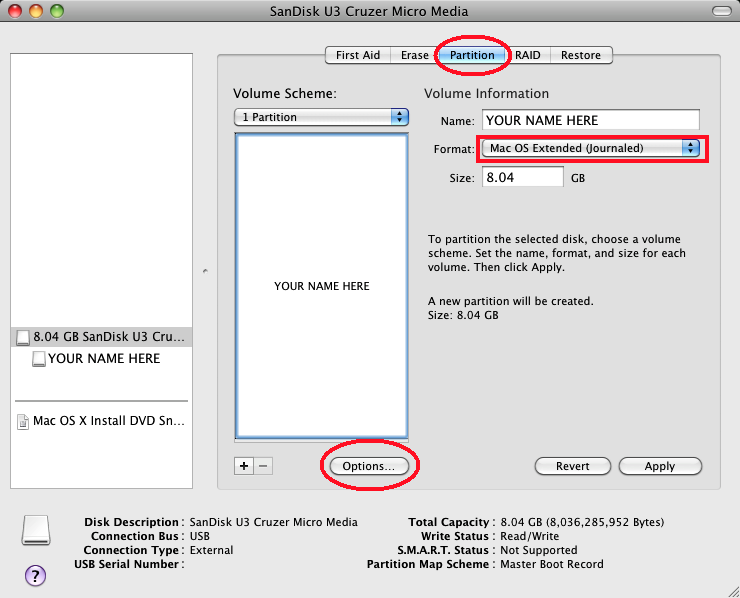The image size is (740, 598).
Task: Click Disk Description SanDisk U3 Cruzer text
Action: pyautogui.click(x=273, y=522)
